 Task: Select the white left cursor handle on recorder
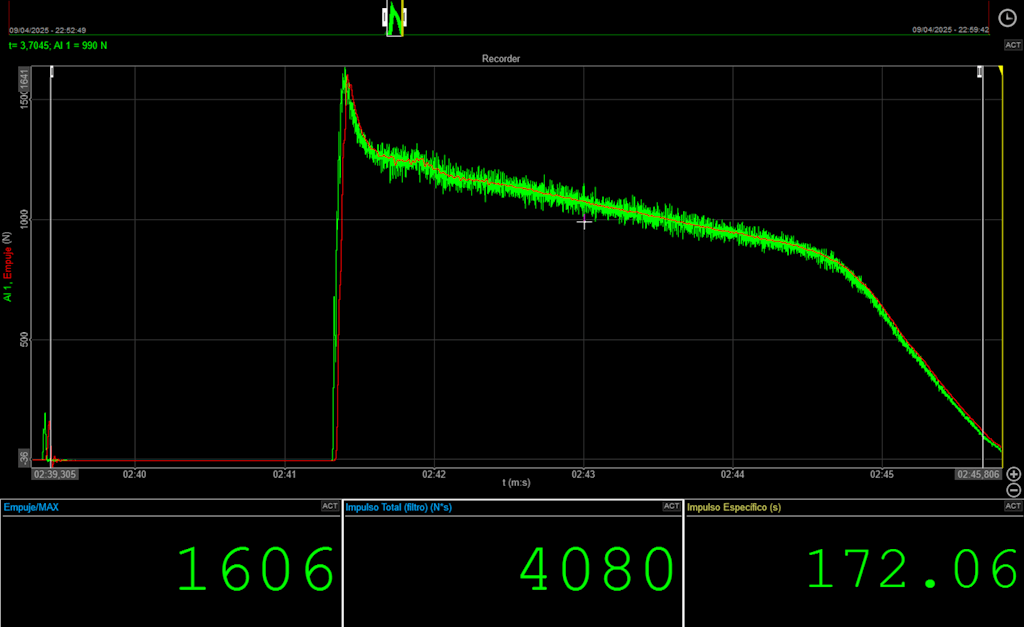click(x=52, y=72)
